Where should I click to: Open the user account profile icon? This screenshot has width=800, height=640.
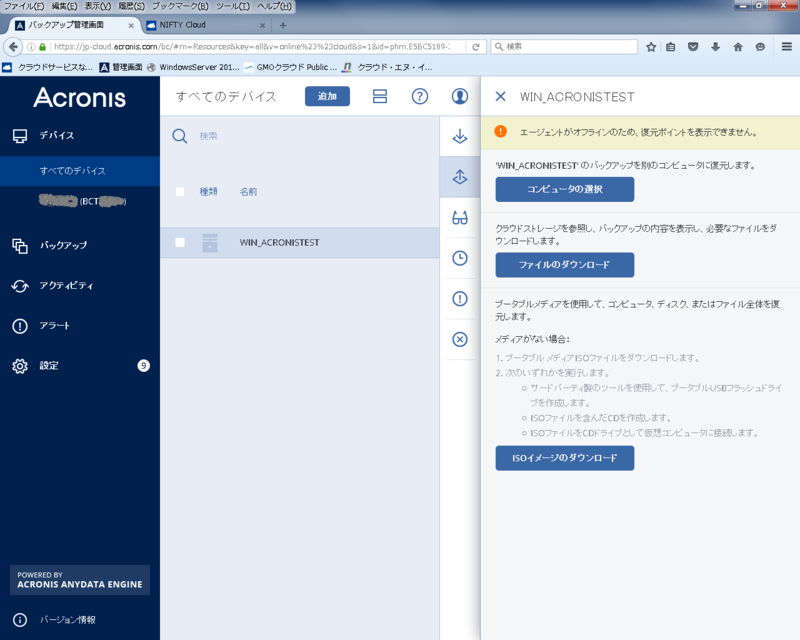tap(459, 96)
